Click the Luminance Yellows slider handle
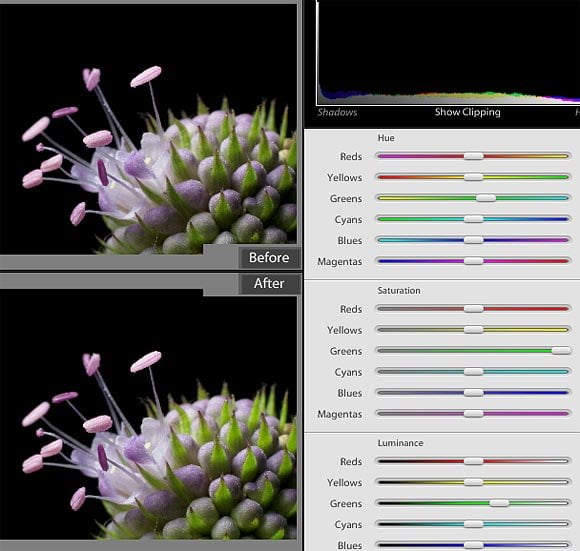Image resolution: width=580 pixels, height=551 pixels. [x=473, y=482]
